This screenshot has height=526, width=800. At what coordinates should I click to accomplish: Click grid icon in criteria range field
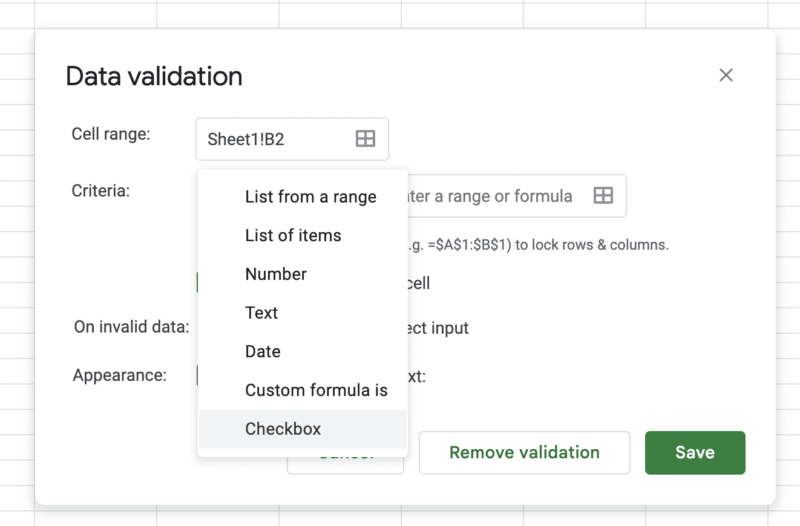[603, 196]
